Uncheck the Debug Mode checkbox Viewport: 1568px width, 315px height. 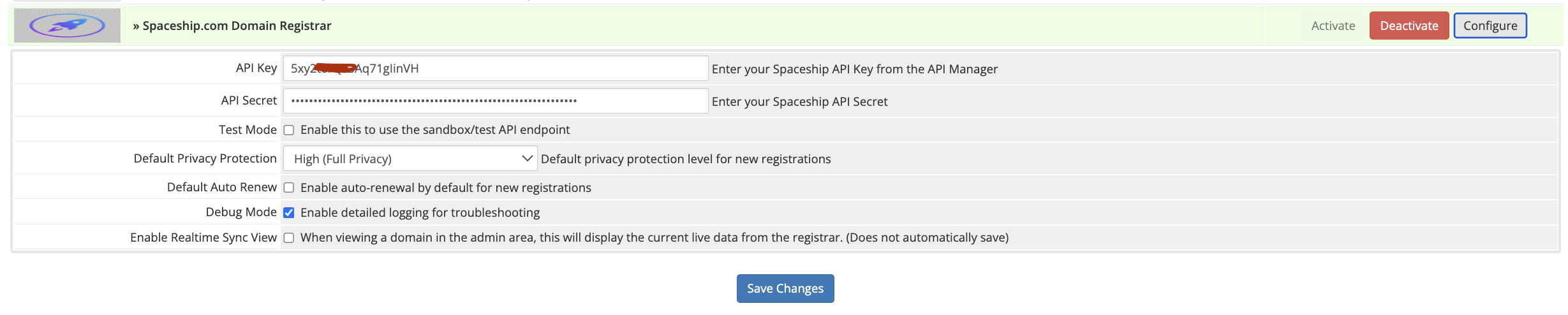click(x=289, y=212)
